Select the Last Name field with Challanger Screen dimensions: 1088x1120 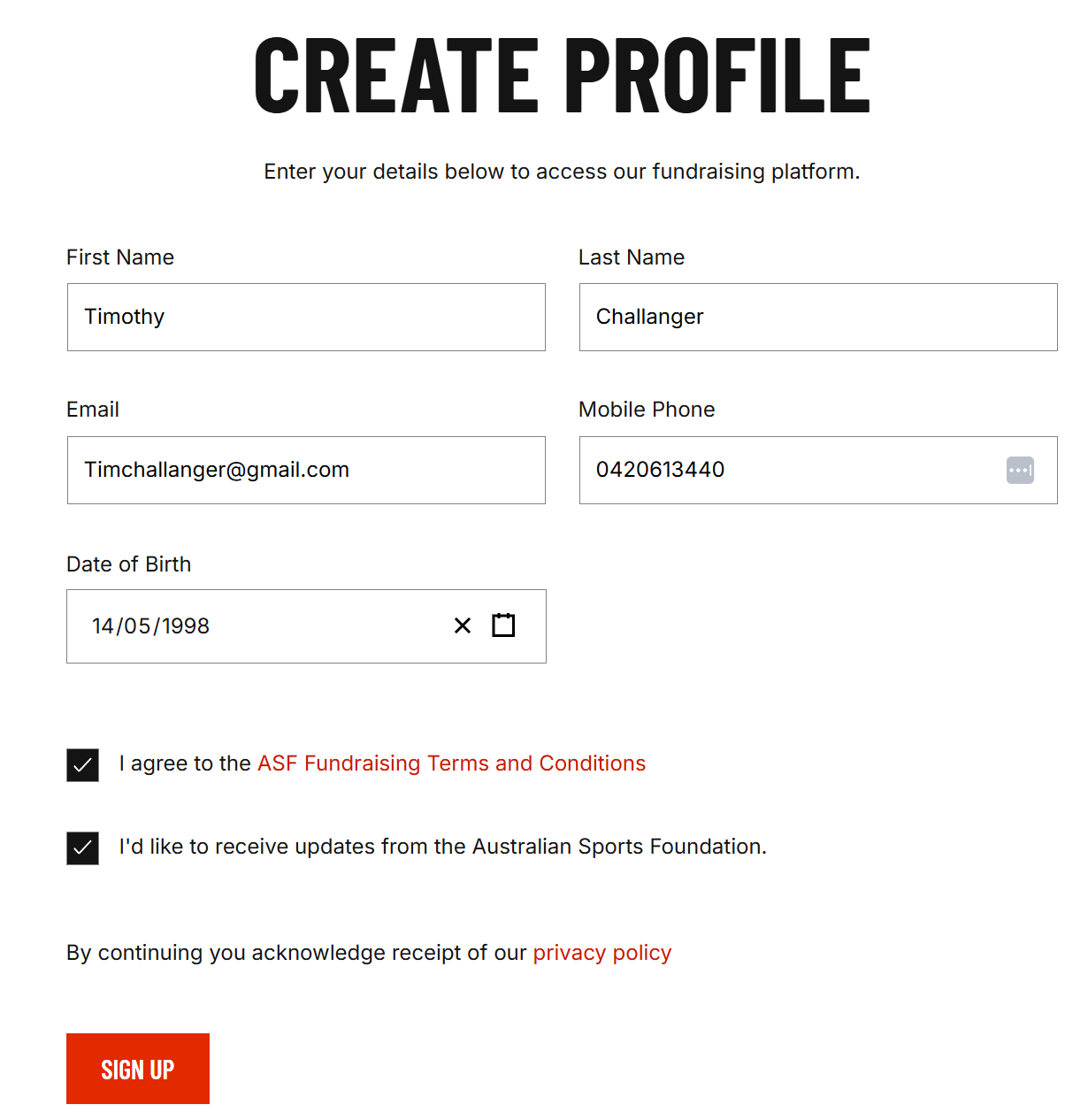818,317
